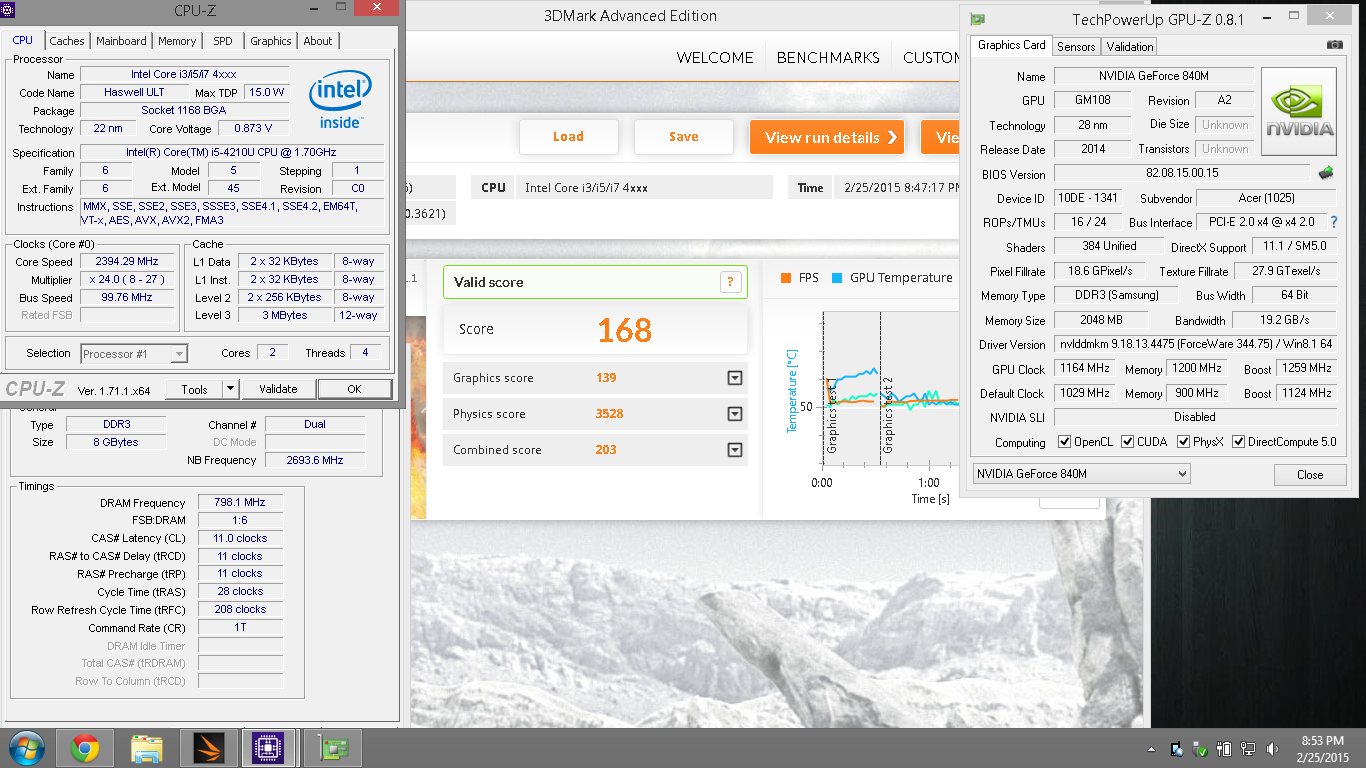Show hidden tray icons arrow
Image resolution: width=1366 pixels, height=768 pixels.
point(1151,749)
